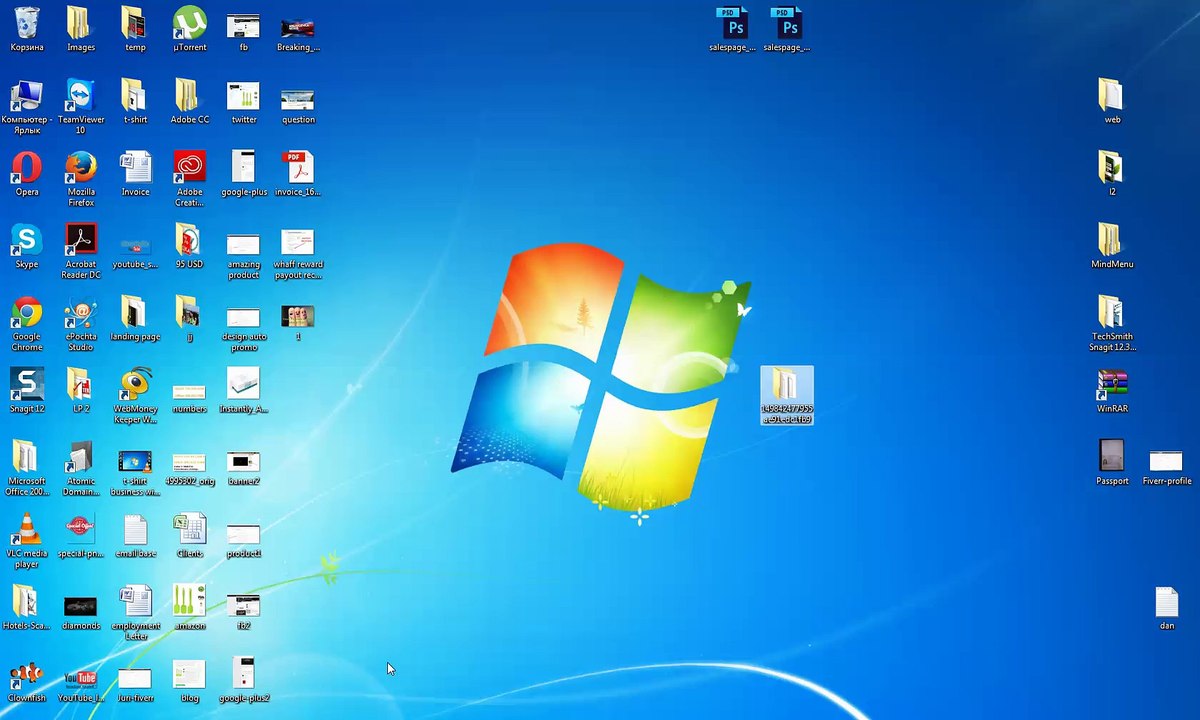1200x720 pixels.
Task: Click the TeamViewer 10 shortcut
Action: 81,106
